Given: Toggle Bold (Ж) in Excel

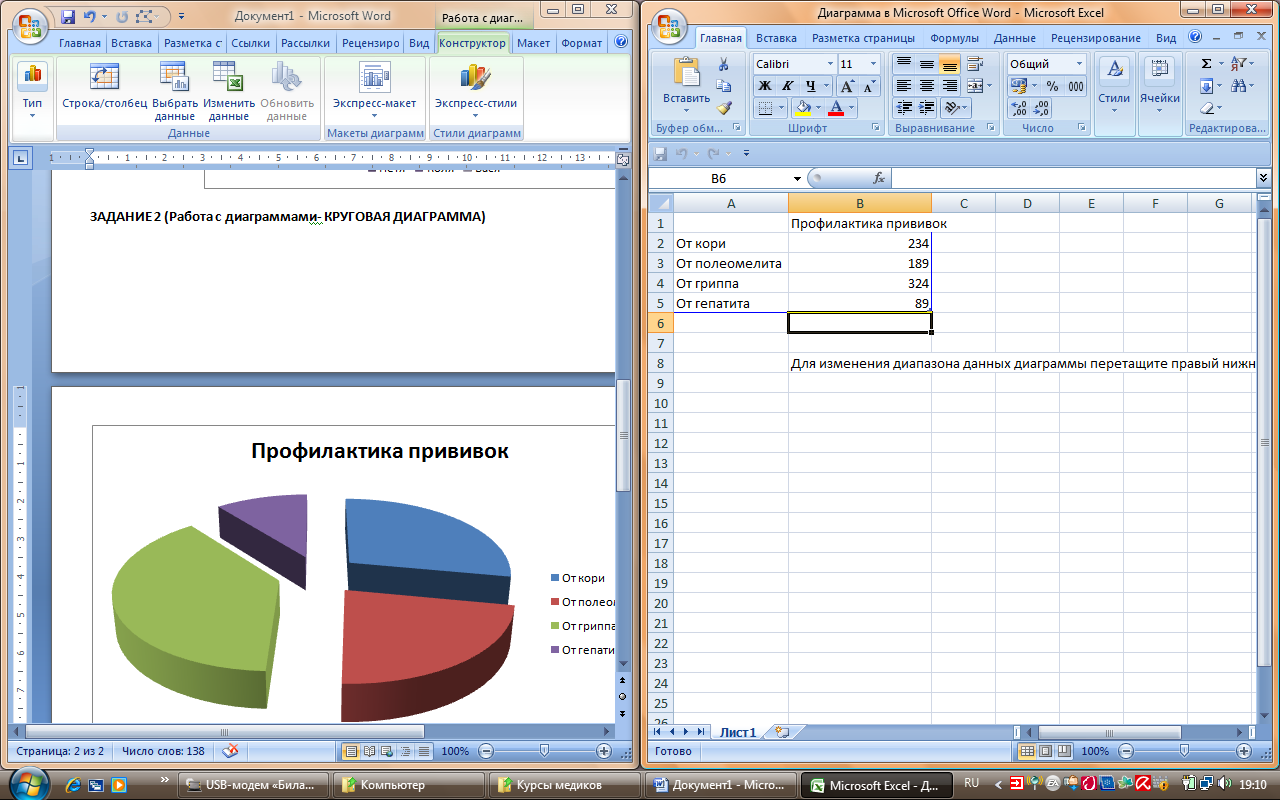Looking at the screenshot, I should pyautogui.click(x=765, y=86).
